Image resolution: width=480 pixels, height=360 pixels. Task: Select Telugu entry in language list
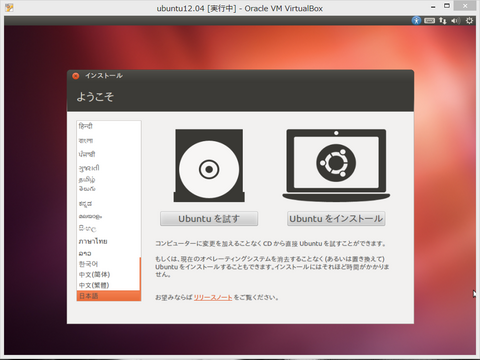(108, 189)
